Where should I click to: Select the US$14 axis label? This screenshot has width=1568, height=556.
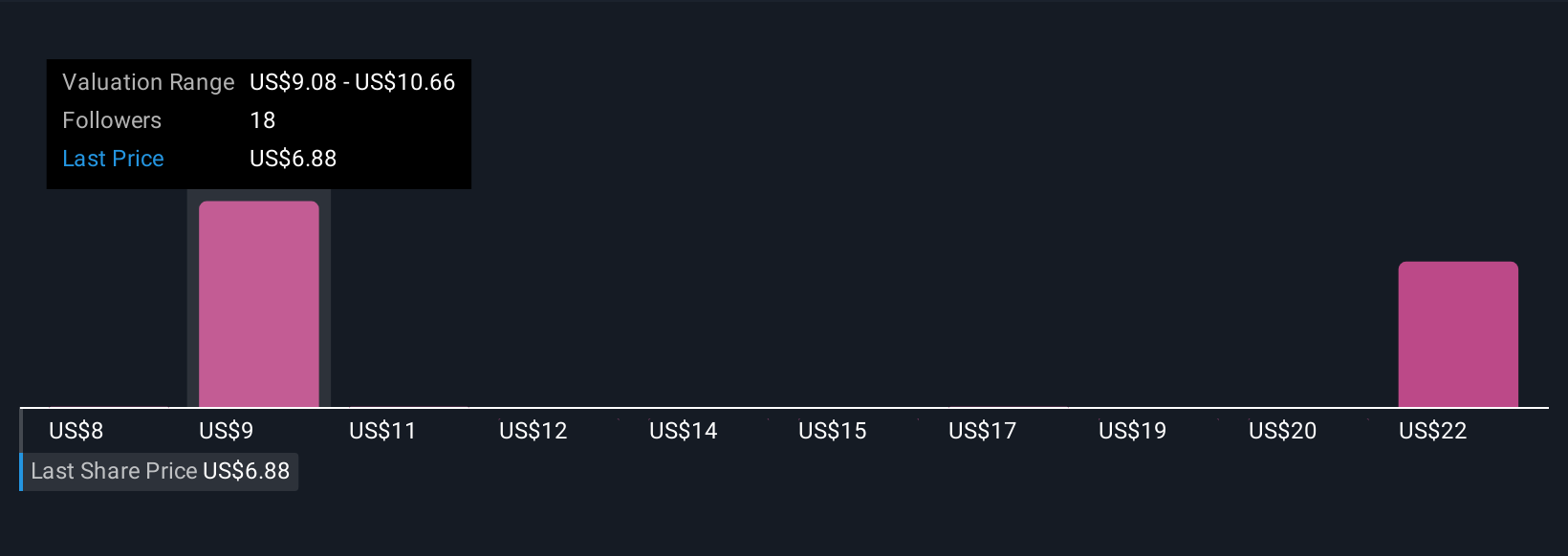click(x=683, y=431)
